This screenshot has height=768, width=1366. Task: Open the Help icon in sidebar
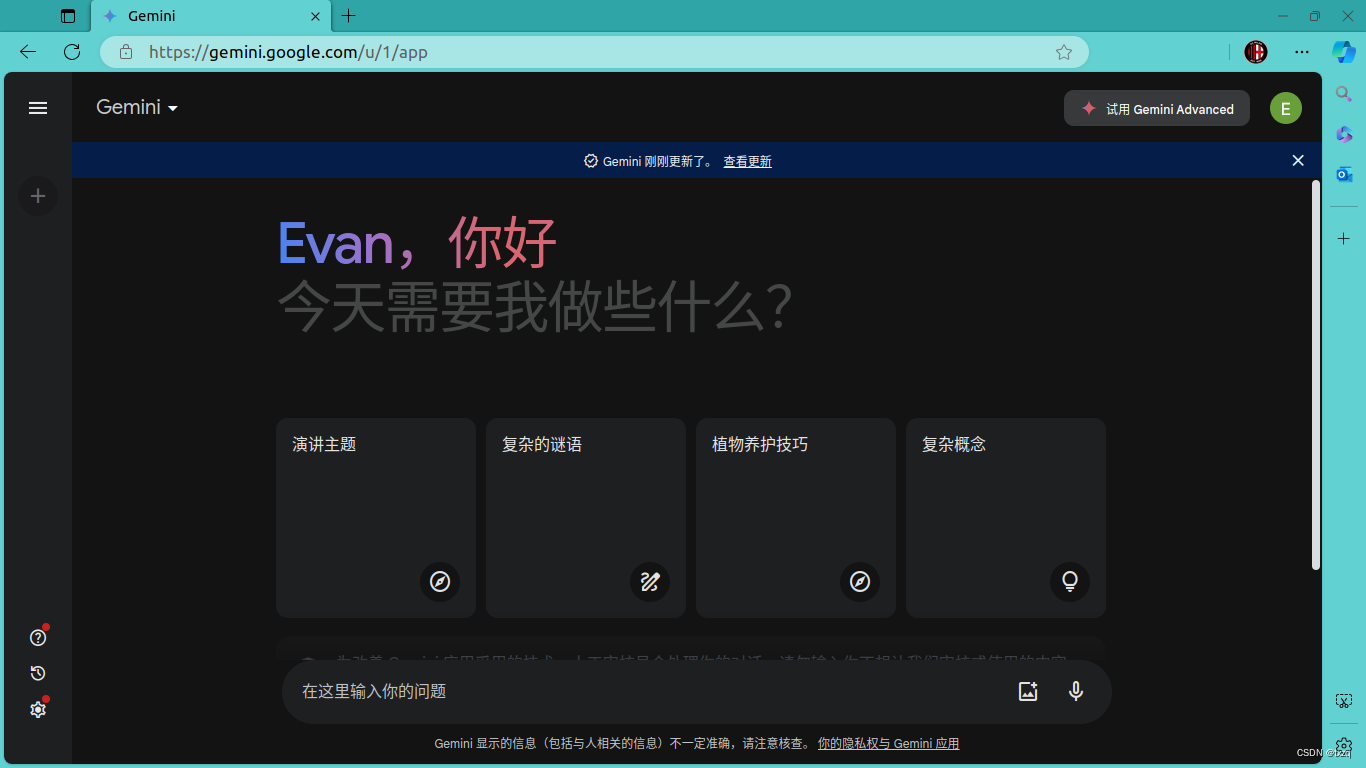(38, 637)
